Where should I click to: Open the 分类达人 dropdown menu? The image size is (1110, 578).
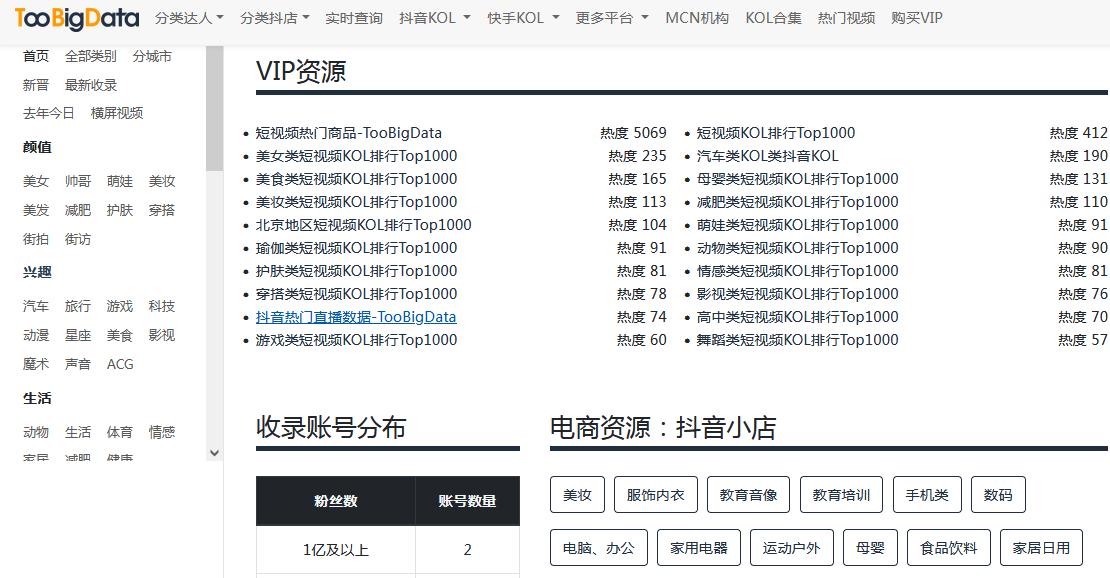coord(188,17)
